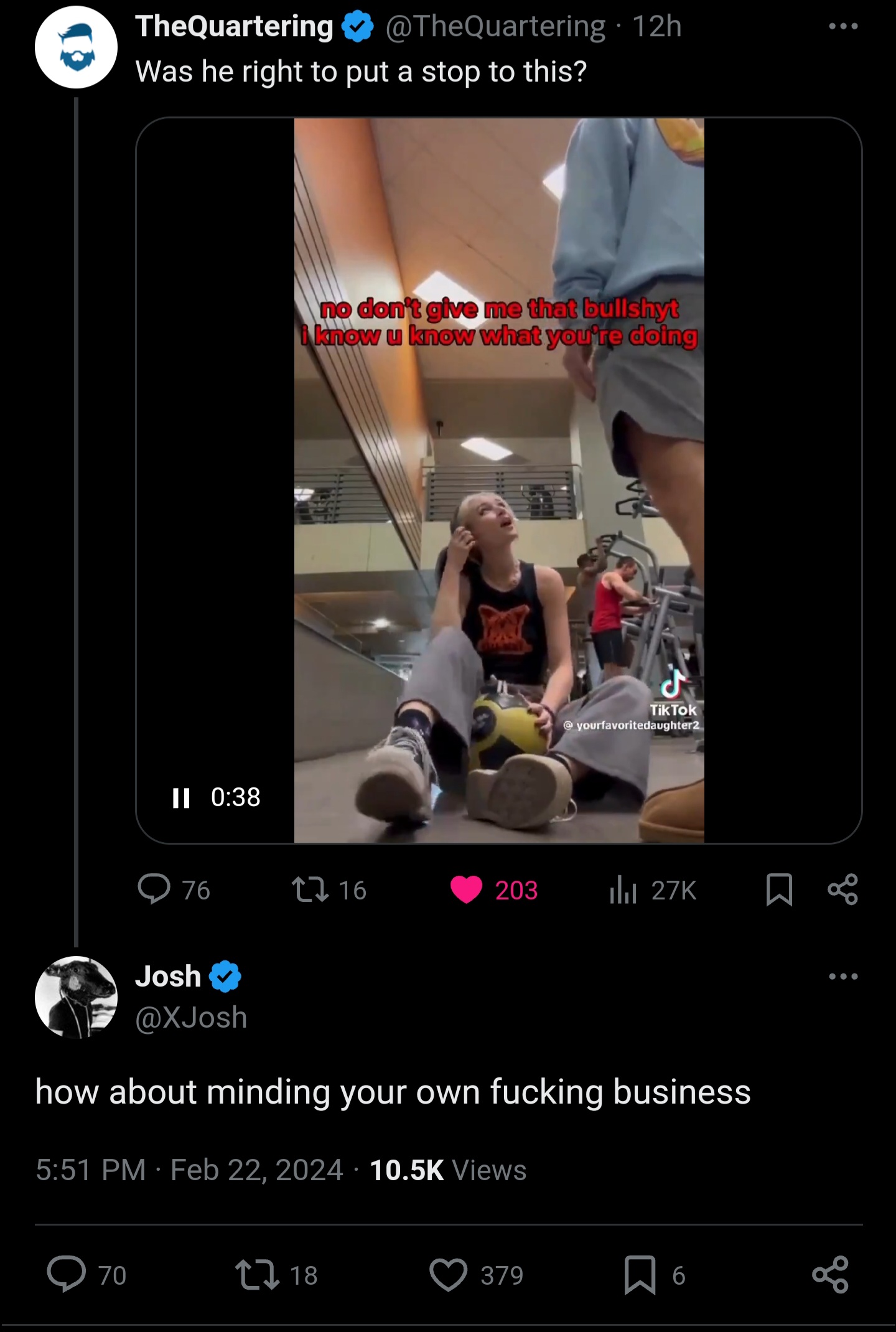Bookmark TheQuartering's post

click(x=779, y=889)
